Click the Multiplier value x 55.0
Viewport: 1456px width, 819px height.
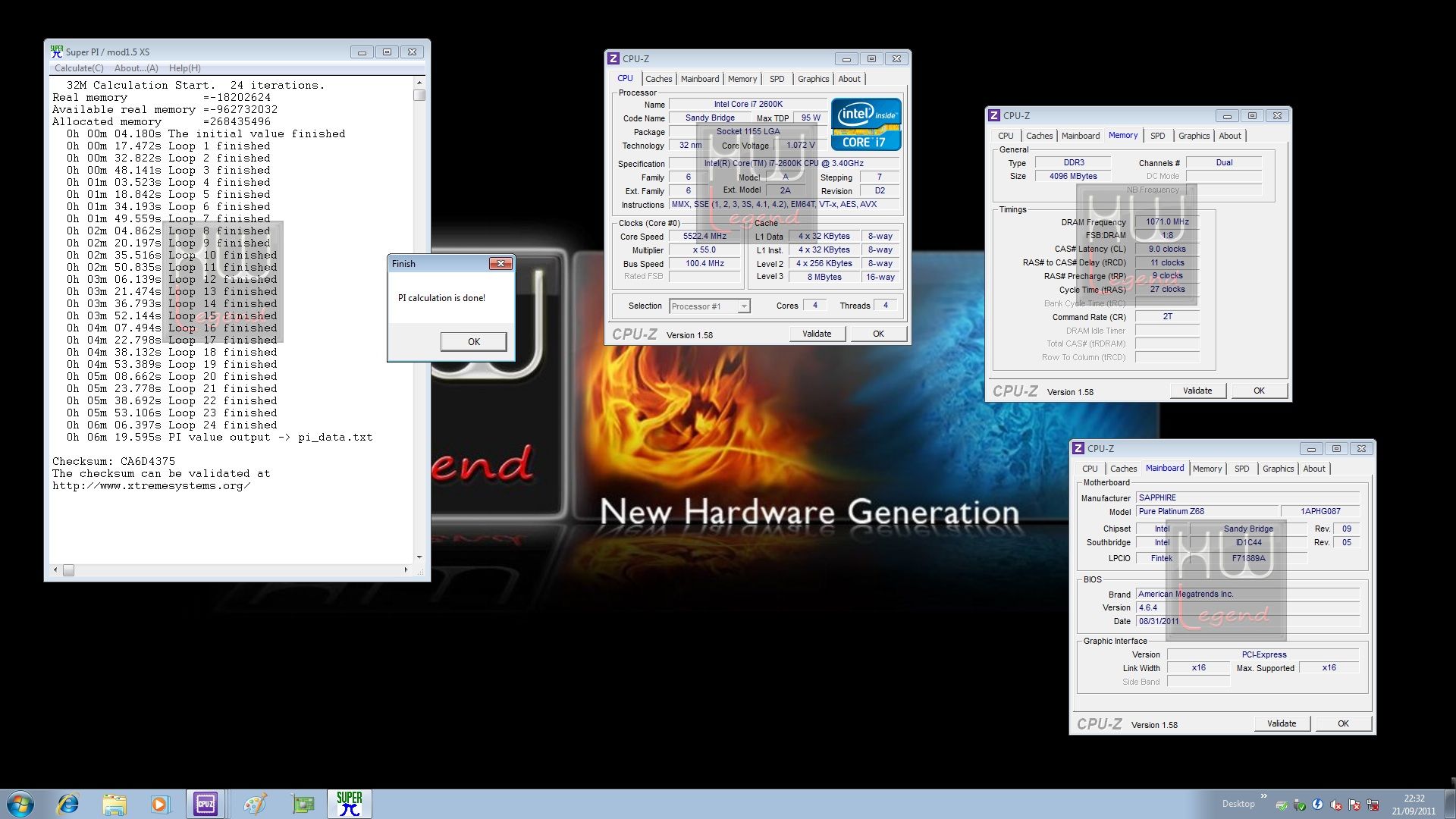(704, 250)
